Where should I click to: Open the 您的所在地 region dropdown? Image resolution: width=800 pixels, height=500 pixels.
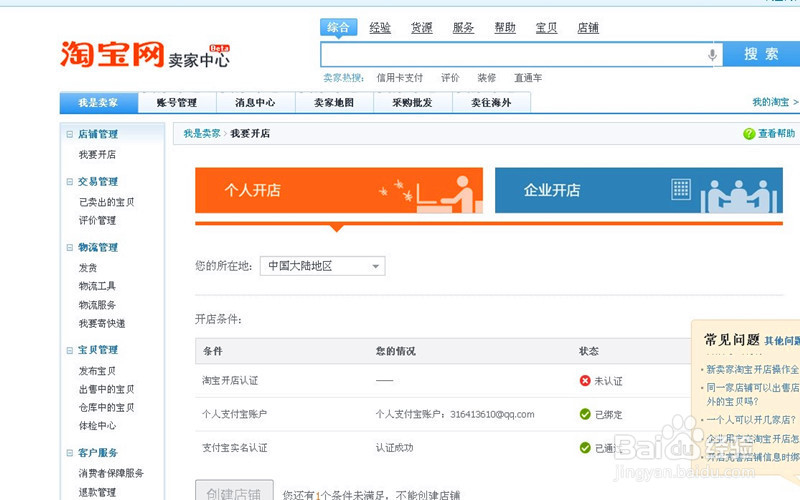coord(322,266)
